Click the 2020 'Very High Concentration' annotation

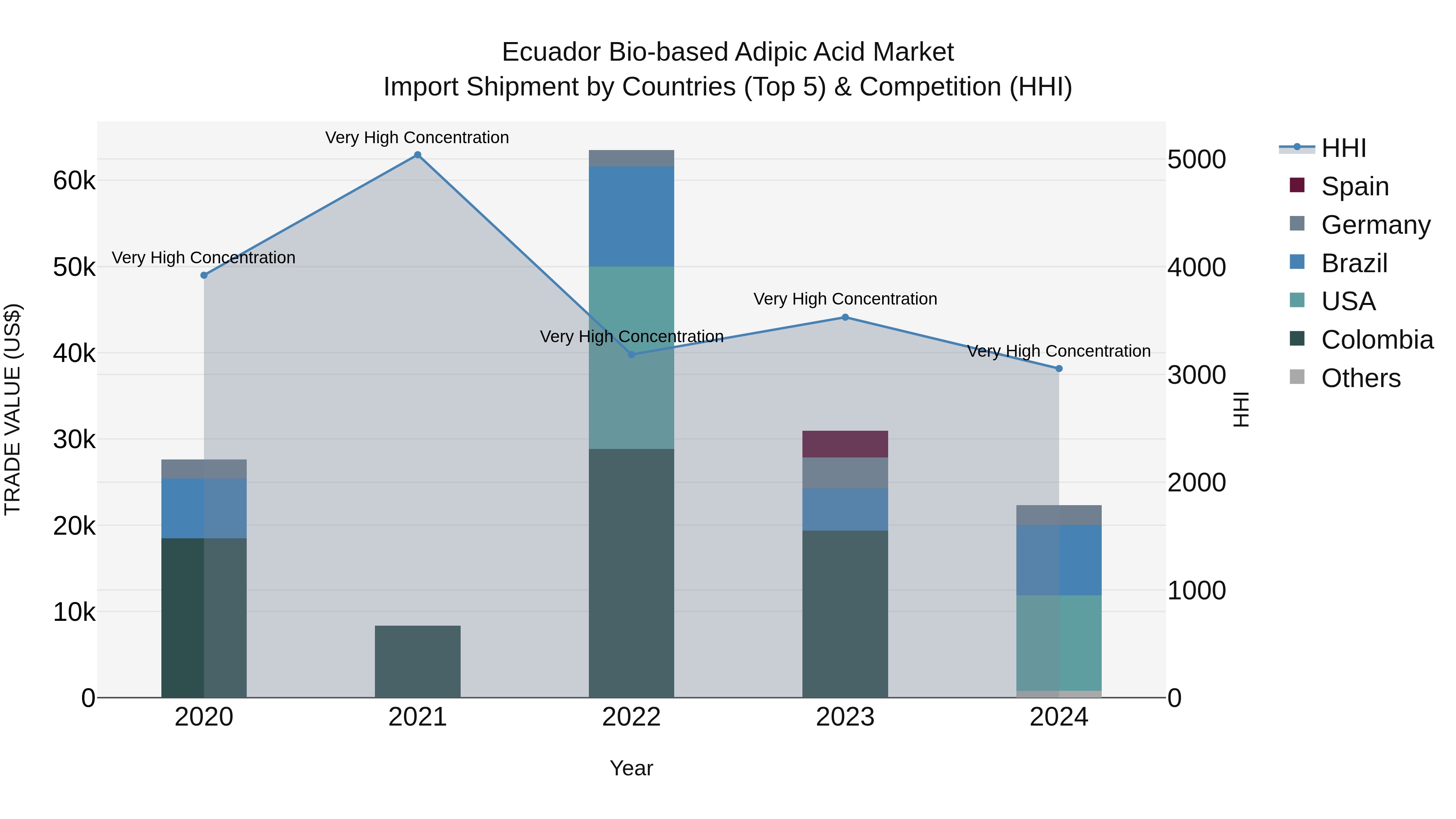coord(203,257)
